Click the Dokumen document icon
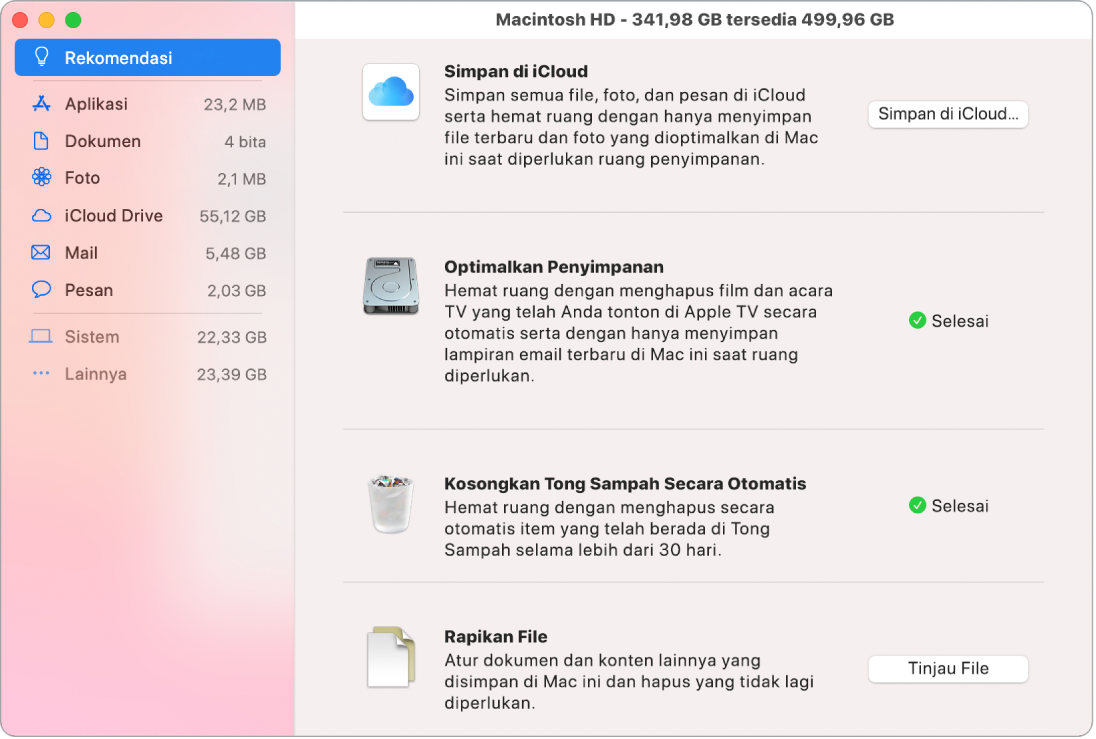Viewport: 1096px width, 739px height. click(x=40, y=141)
